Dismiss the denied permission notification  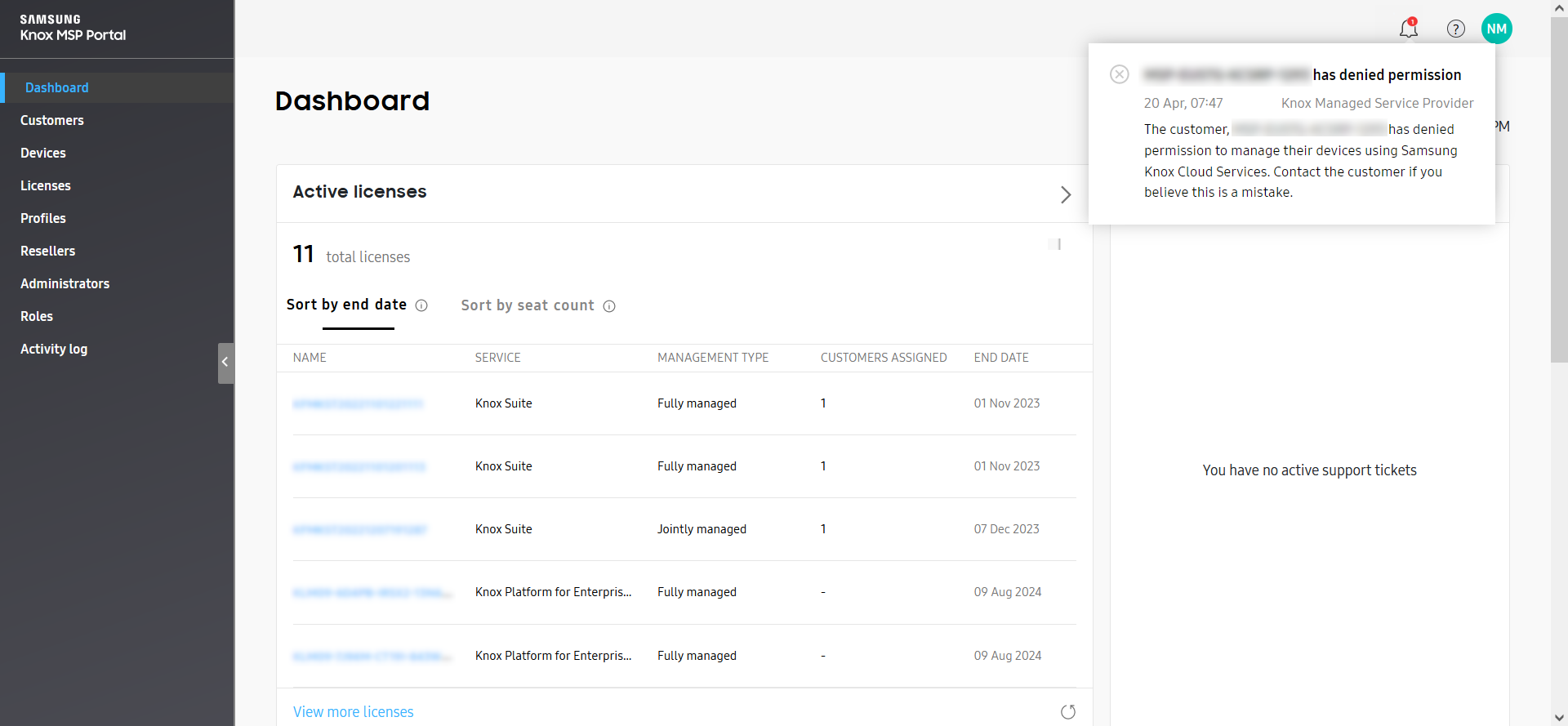[x=1119, y=74]
